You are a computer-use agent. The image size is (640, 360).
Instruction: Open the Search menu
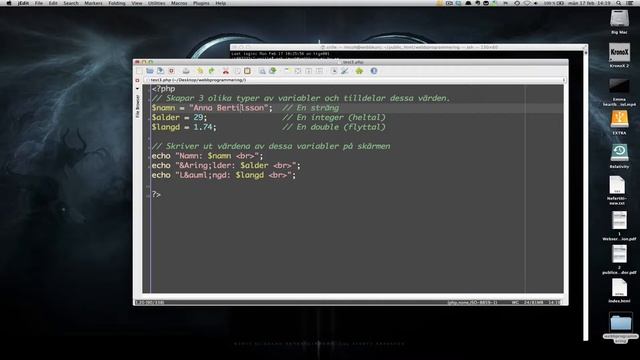point(71,3)
